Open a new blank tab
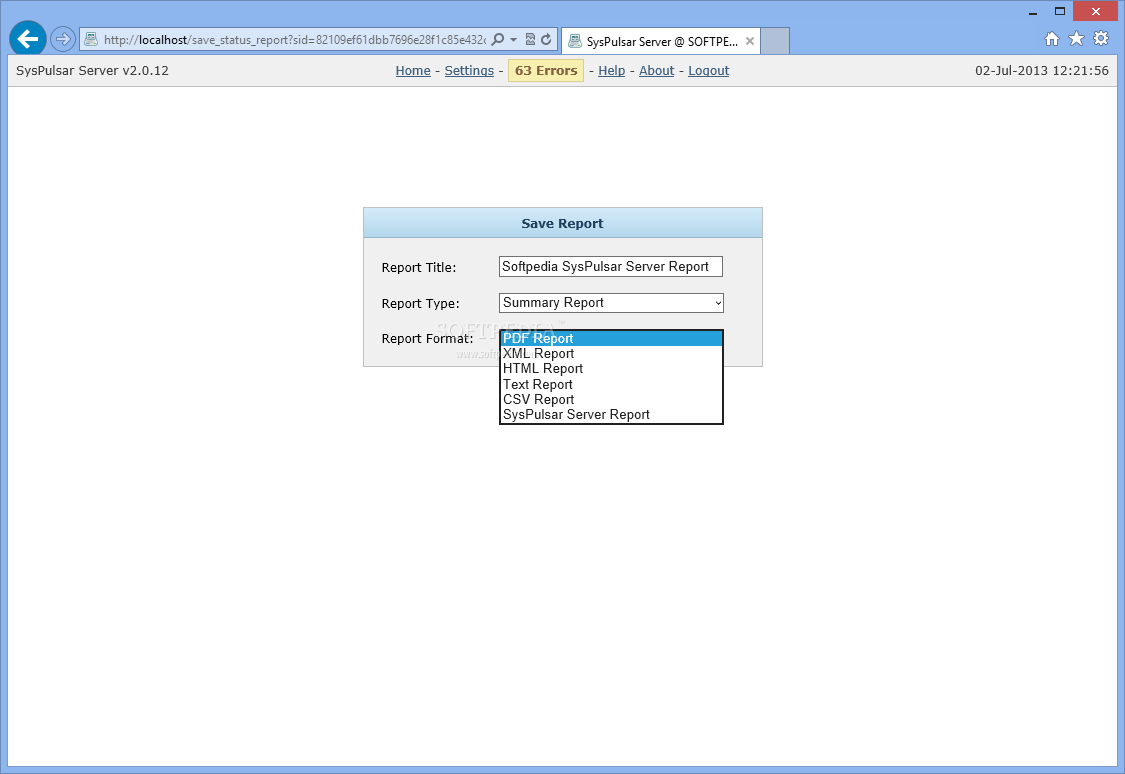 775,42
